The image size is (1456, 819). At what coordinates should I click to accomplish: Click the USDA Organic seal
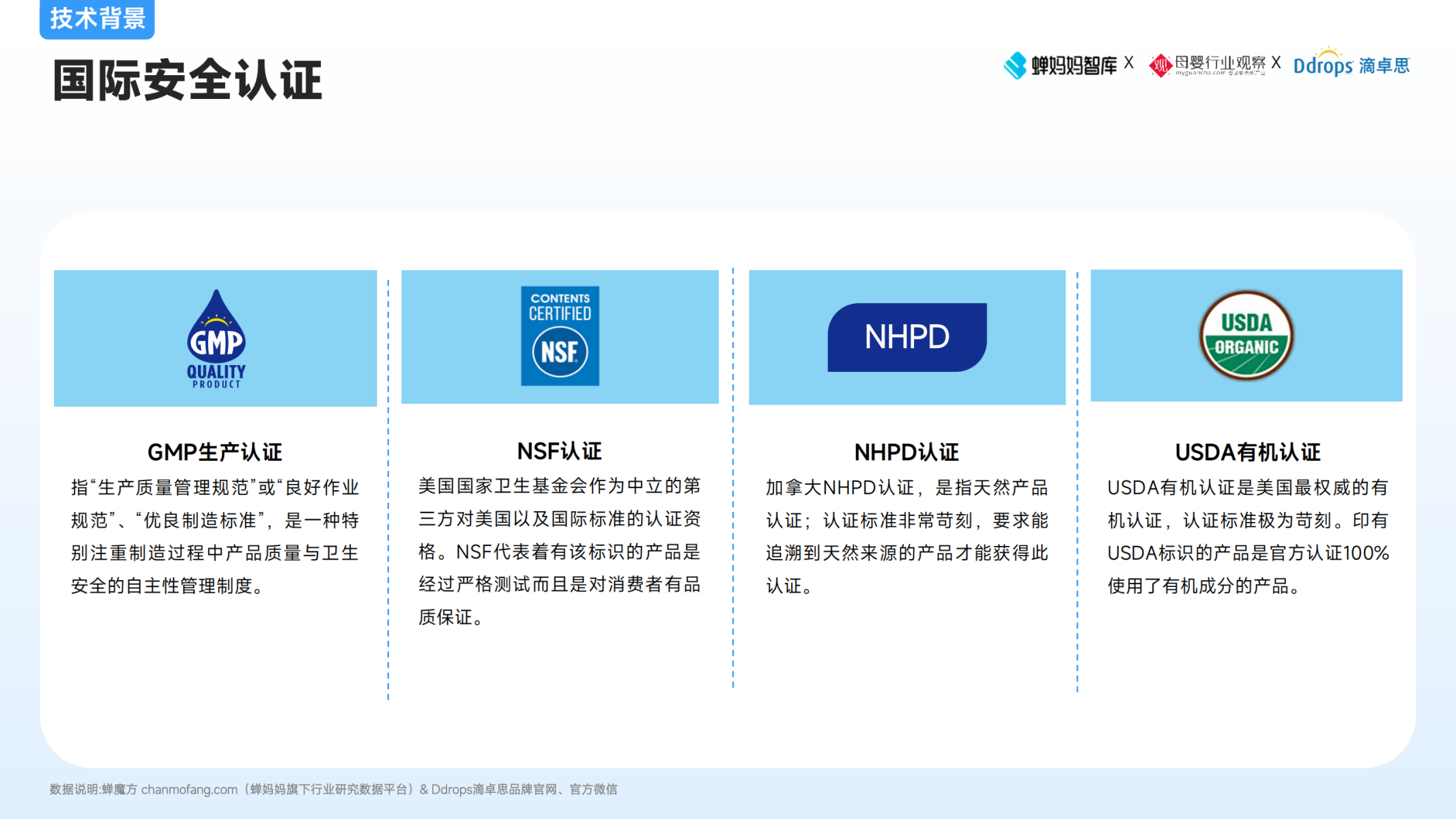point(1246,335)
